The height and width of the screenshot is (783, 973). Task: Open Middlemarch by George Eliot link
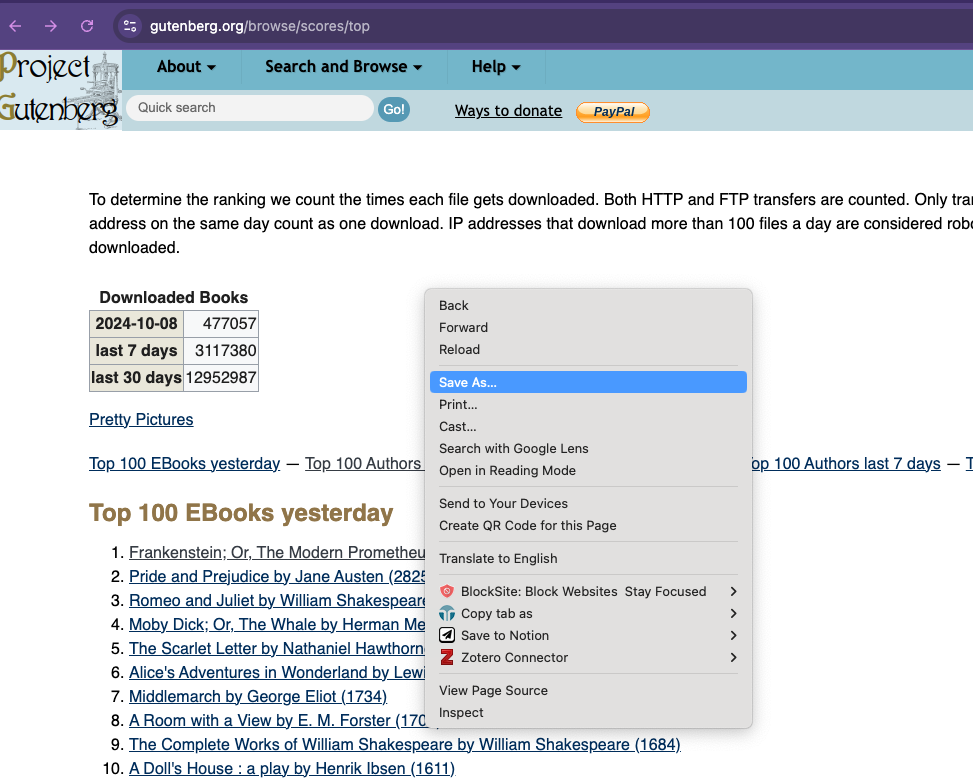click(257, 697)
